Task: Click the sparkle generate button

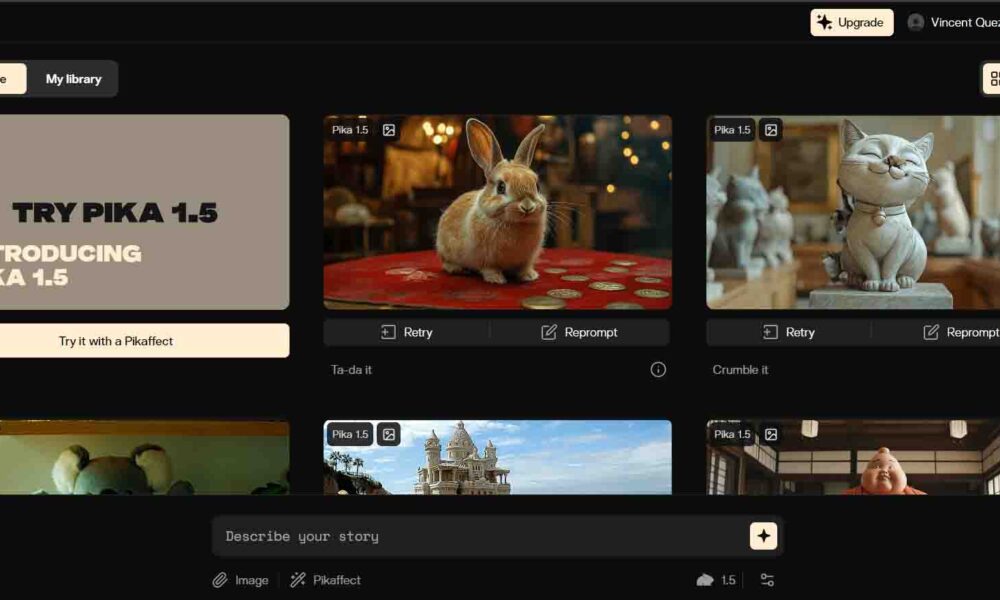Action: coord(763,536)
